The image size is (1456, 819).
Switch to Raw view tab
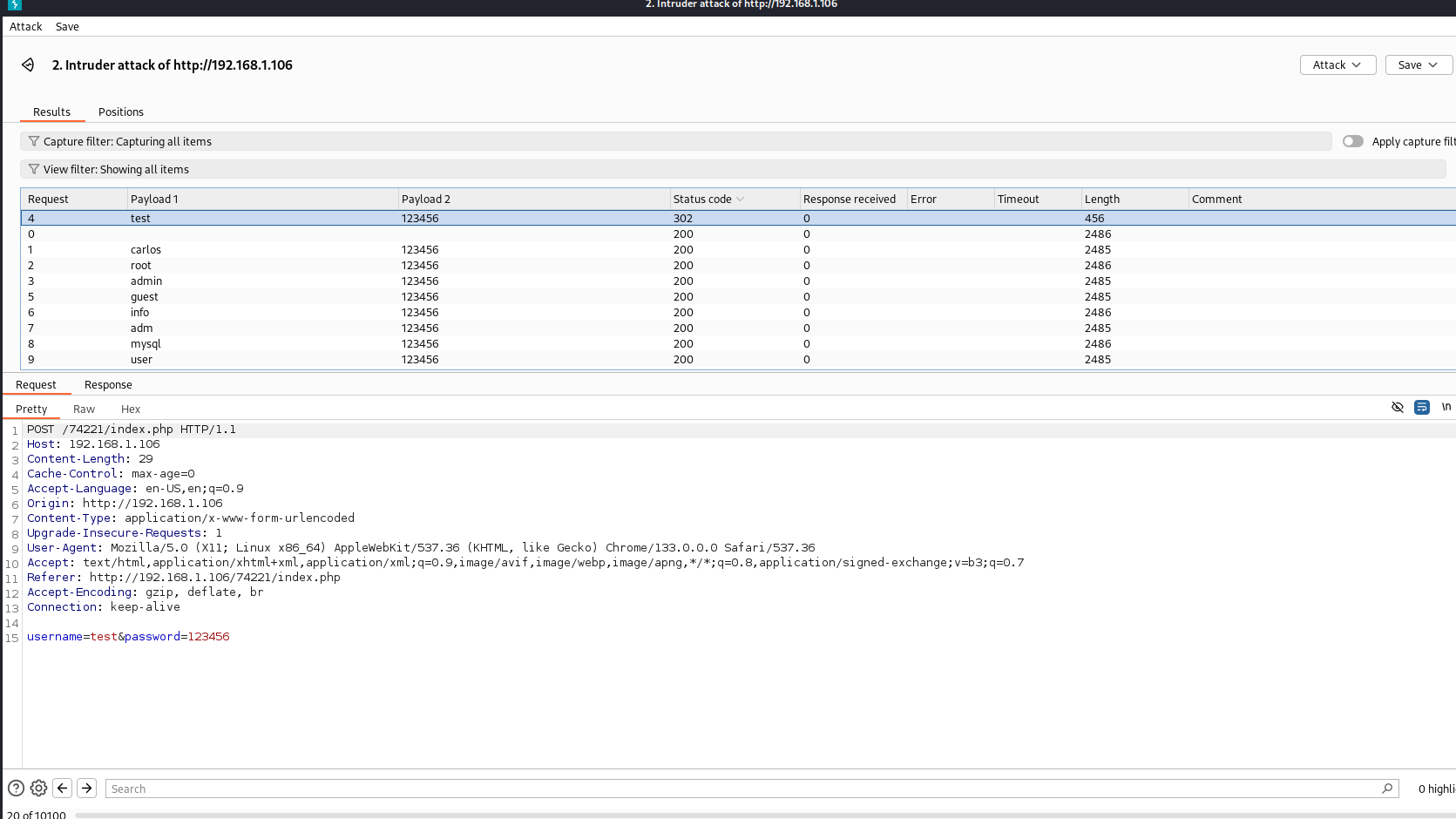click(x=84, y=409)
